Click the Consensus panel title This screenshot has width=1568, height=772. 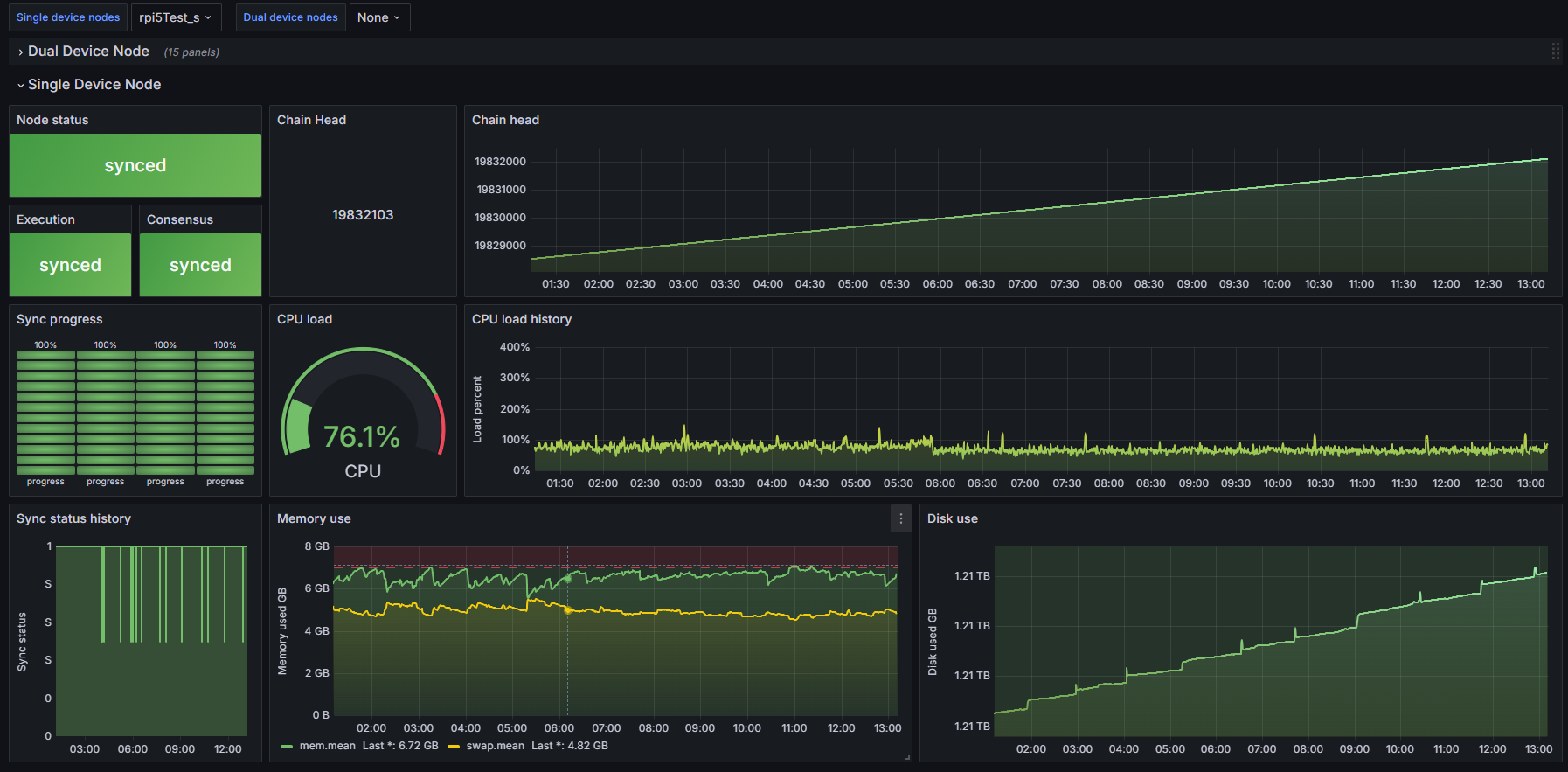click(x=179, y=219)
